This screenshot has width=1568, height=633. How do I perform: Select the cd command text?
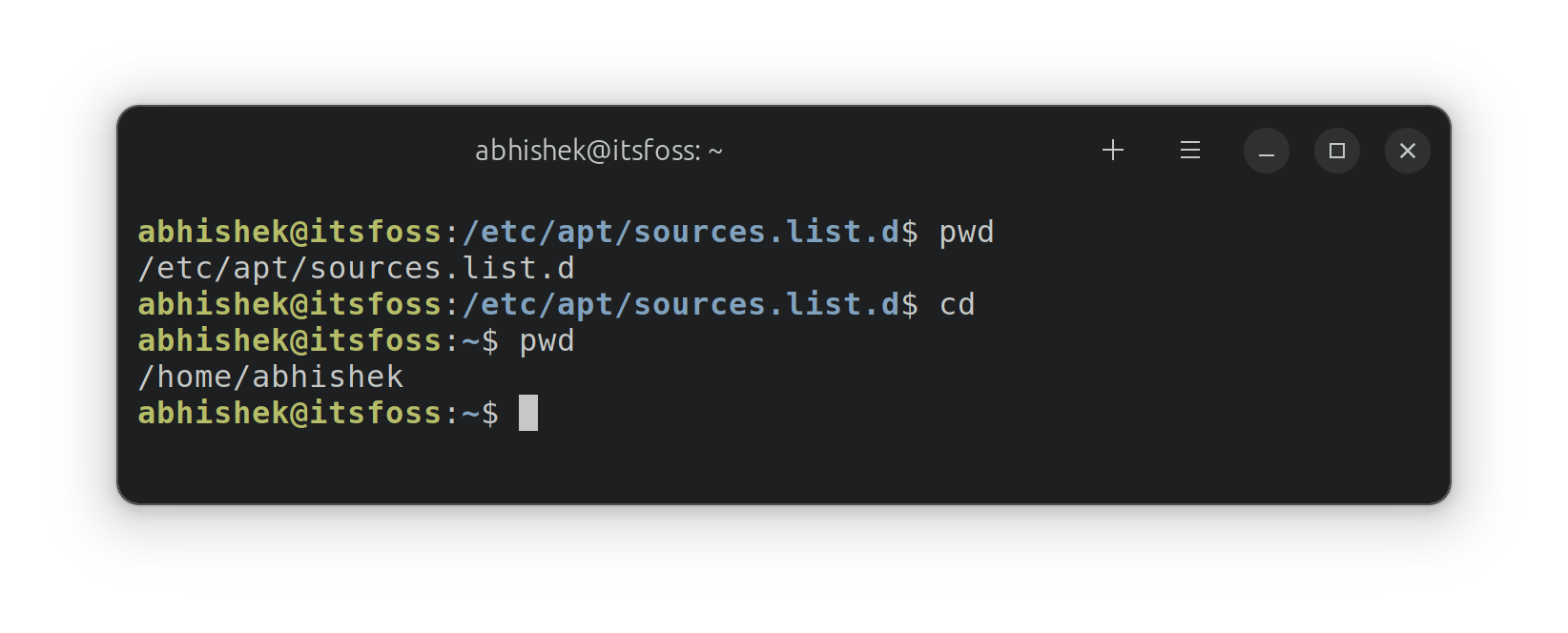pyautogui.click(x=959, y=304)
